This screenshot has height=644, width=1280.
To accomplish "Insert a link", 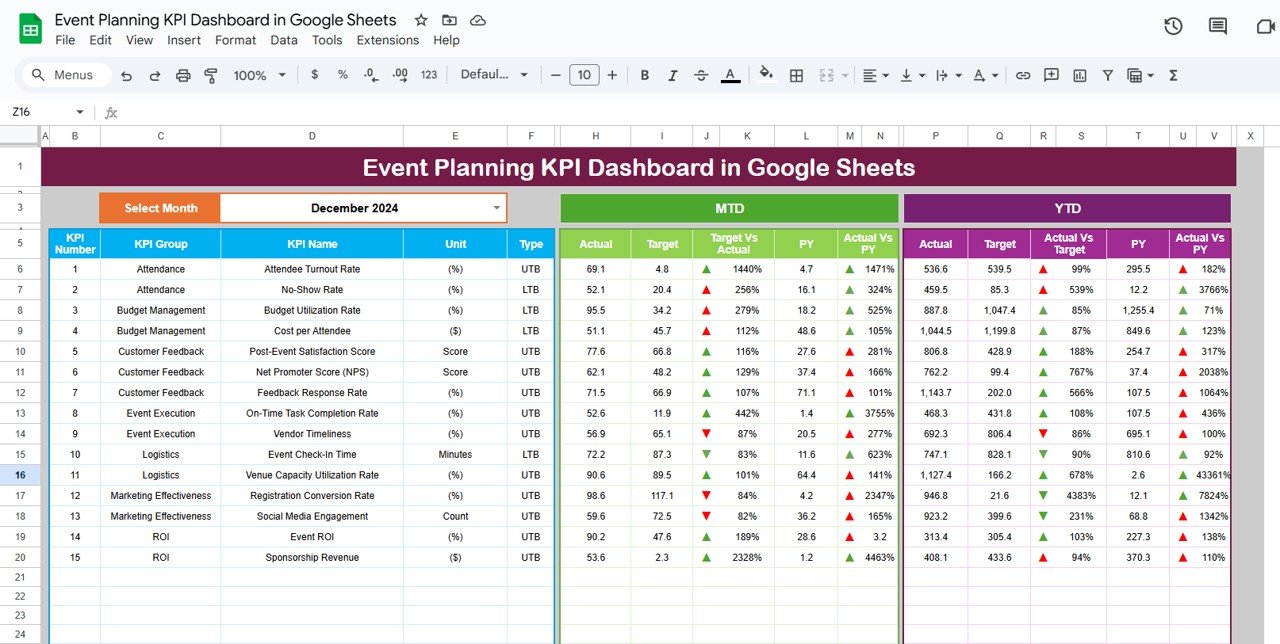I will (x=1023, y=75).
